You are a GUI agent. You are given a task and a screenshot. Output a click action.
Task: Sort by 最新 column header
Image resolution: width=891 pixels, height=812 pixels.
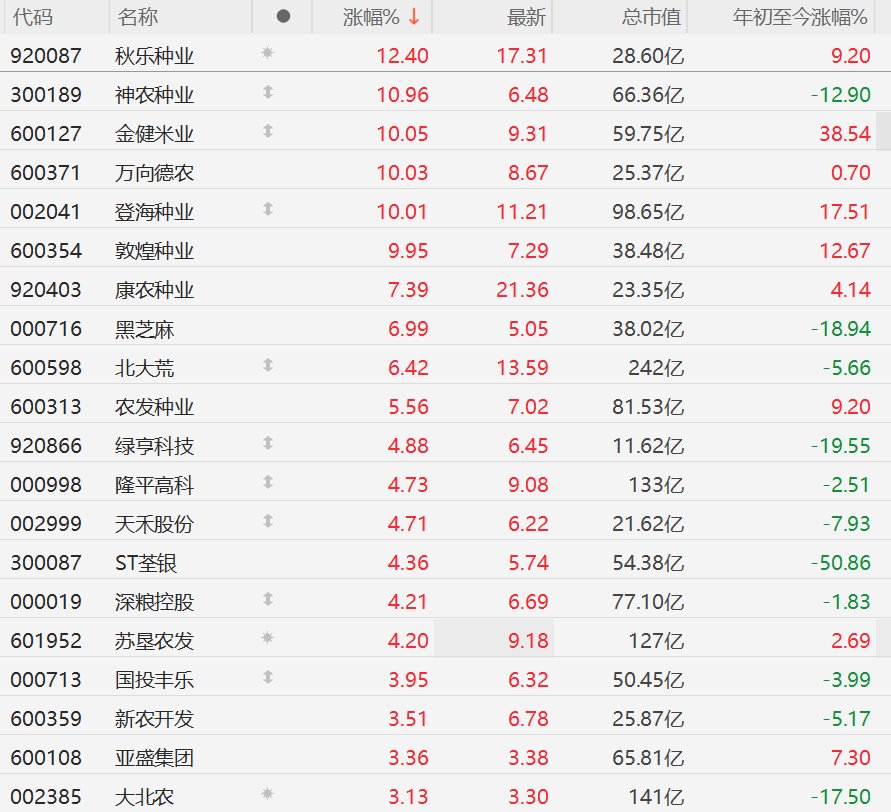(x=526, y=17)
